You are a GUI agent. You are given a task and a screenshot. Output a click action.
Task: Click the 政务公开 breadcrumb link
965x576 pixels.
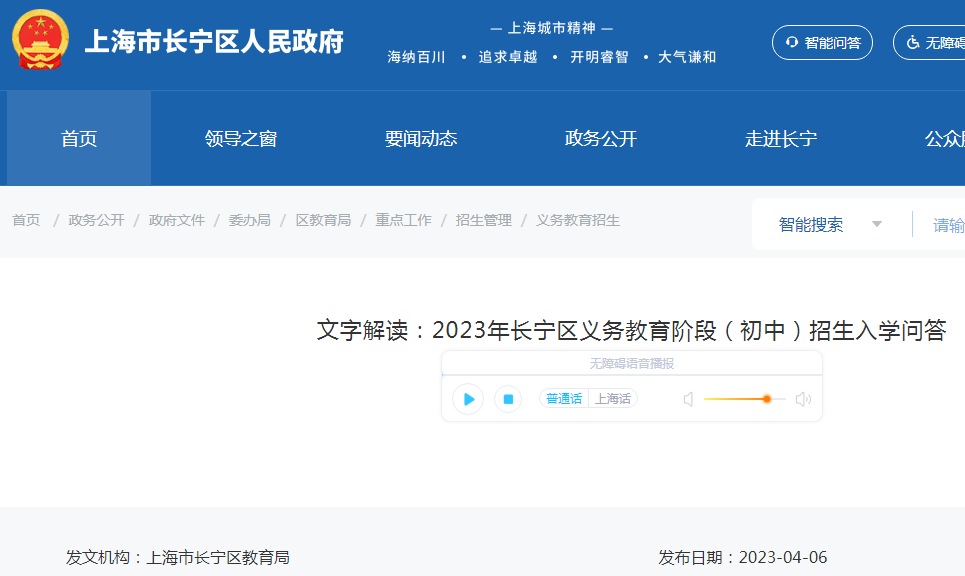[96, 220]
